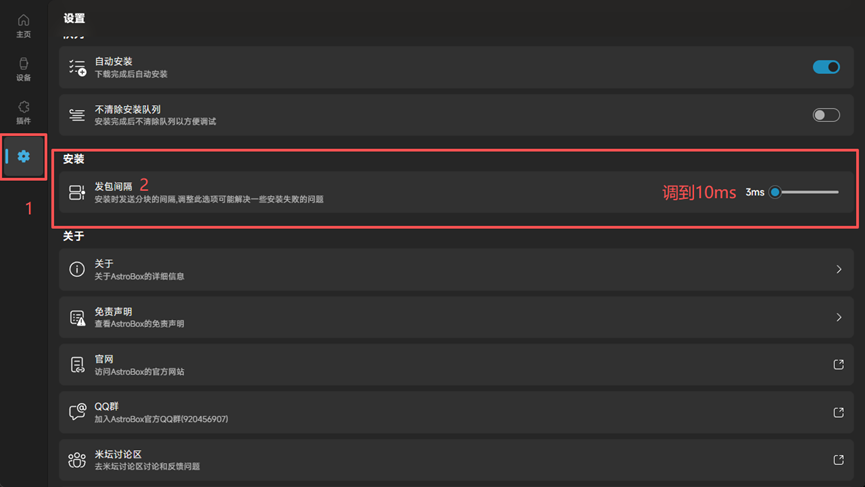Image resolution: width=865 pixels, height=487 pixels.
Task: Open the QQ群 external link arrow
Action: (x=839, y=413)
